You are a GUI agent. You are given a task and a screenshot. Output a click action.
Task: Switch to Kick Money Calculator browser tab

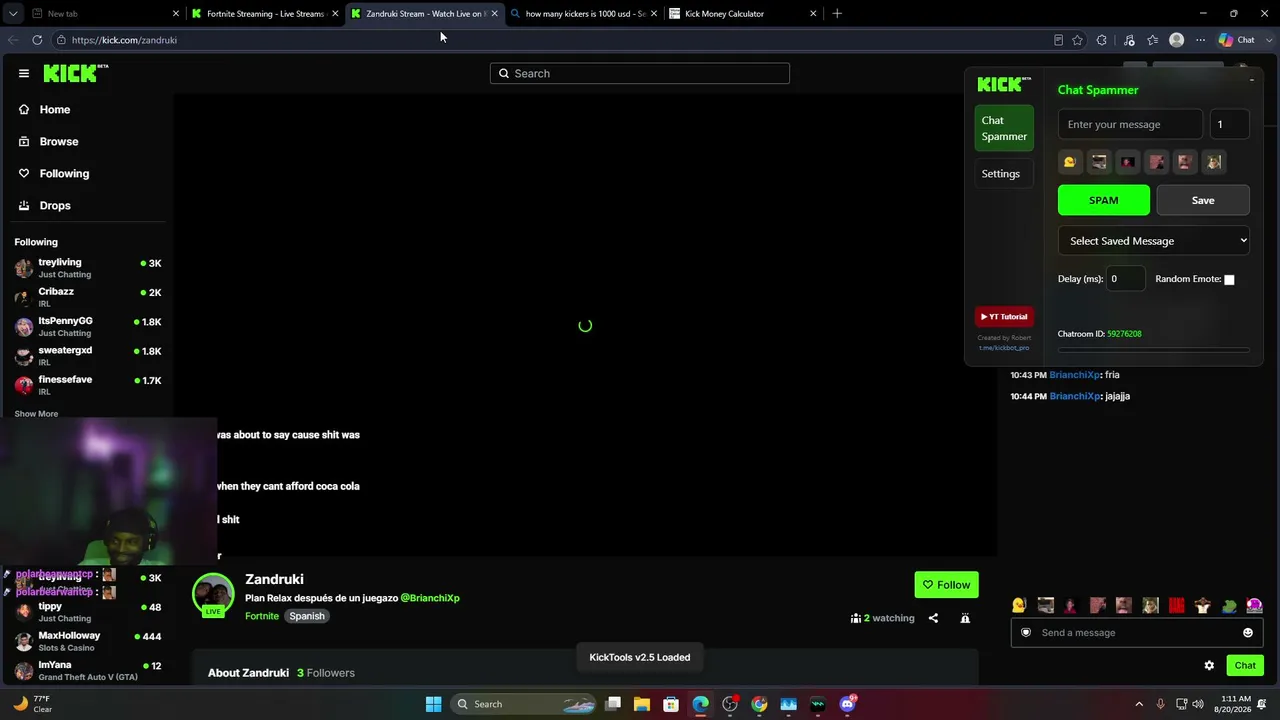point(742,14)
